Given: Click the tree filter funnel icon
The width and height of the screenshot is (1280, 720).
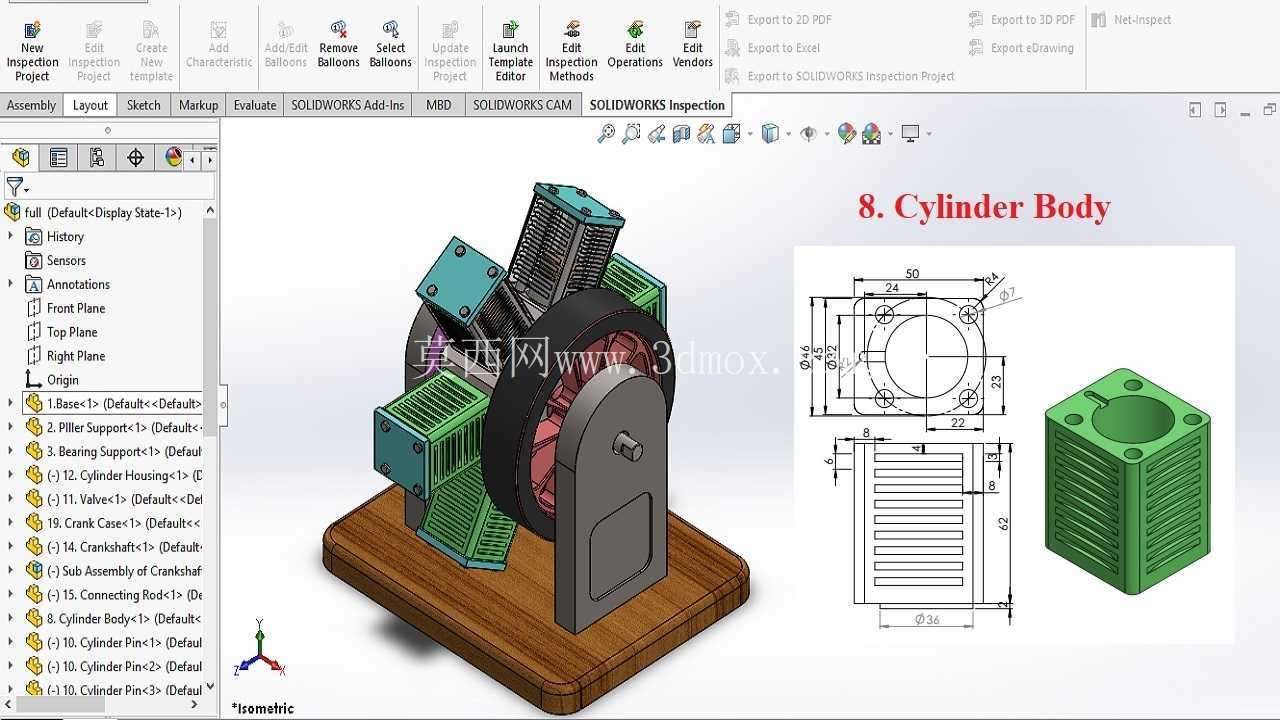Looking at the screenshot, I should coord(14,187).
